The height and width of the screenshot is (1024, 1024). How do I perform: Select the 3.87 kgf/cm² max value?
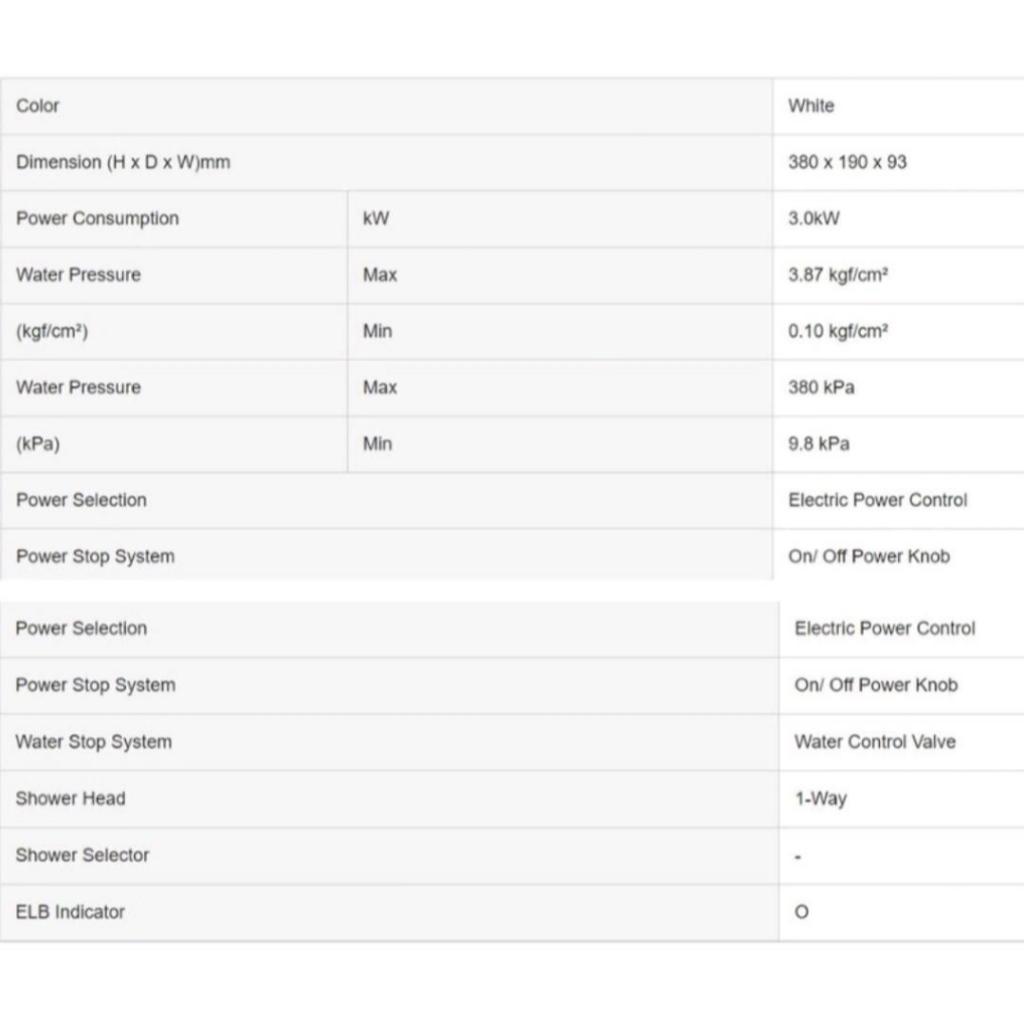(x=838, y=274)
